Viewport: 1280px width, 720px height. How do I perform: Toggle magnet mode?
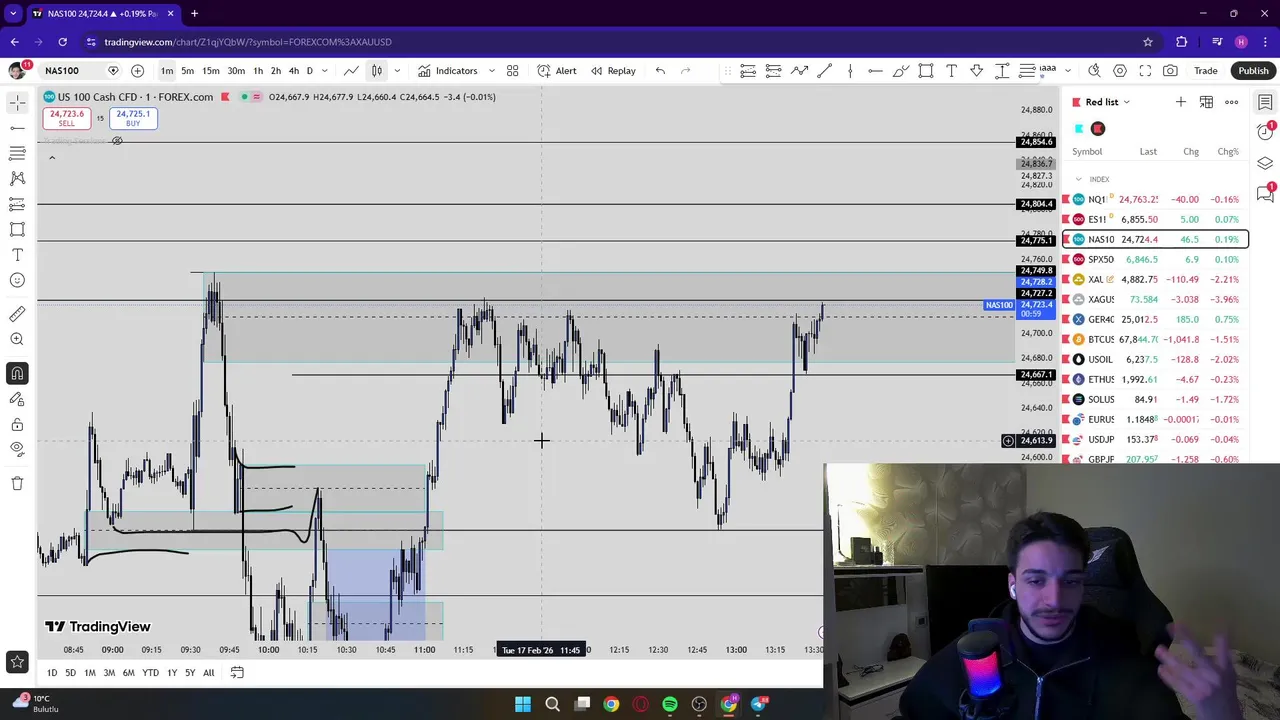17,373
